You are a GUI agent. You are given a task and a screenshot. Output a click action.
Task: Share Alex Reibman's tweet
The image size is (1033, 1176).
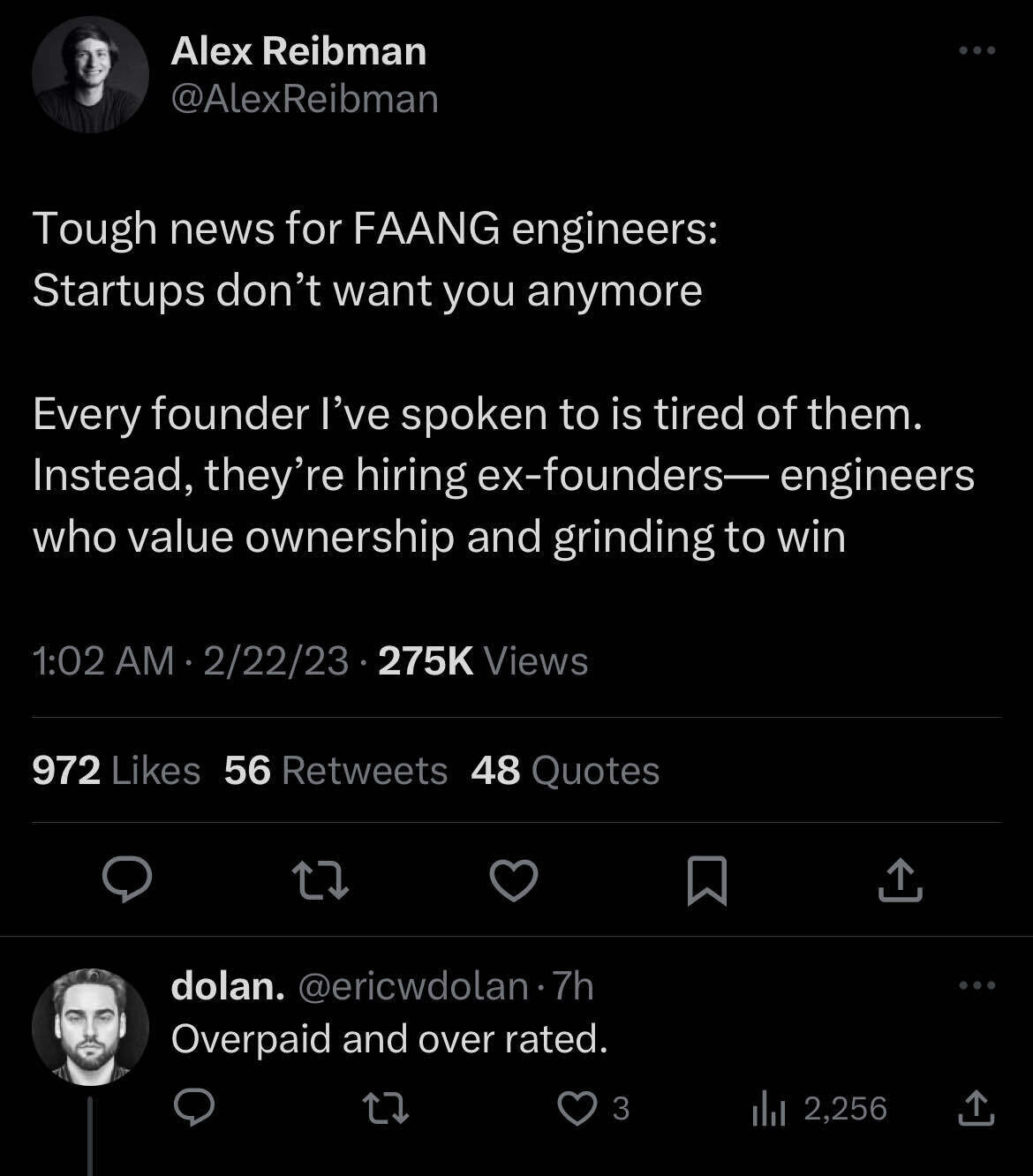(902, 879)
